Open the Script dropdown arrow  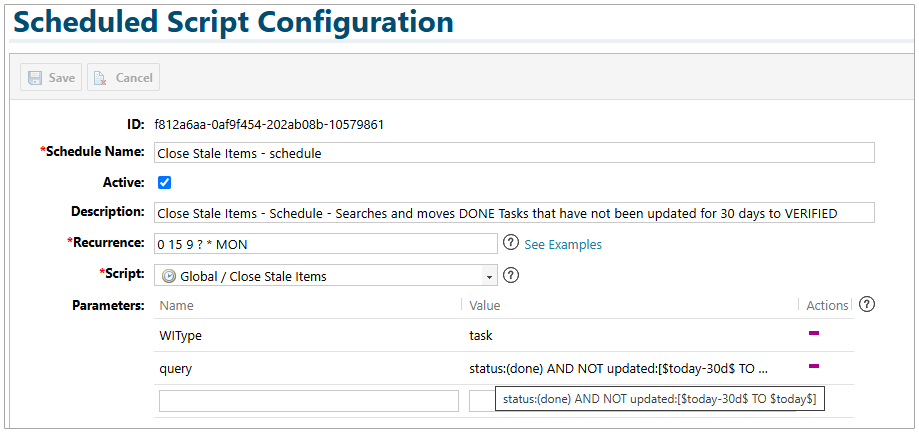point(489,276)
